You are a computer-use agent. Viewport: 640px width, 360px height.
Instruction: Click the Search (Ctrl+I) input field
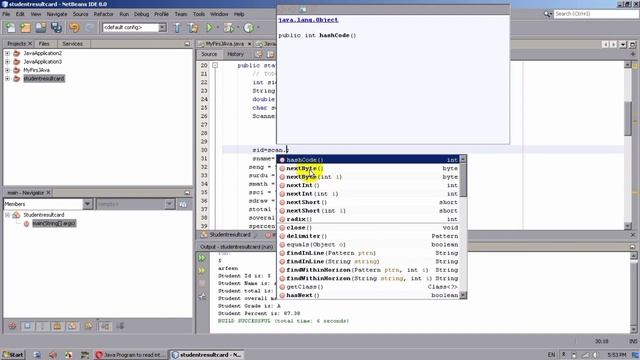click(x=596, y=14)
